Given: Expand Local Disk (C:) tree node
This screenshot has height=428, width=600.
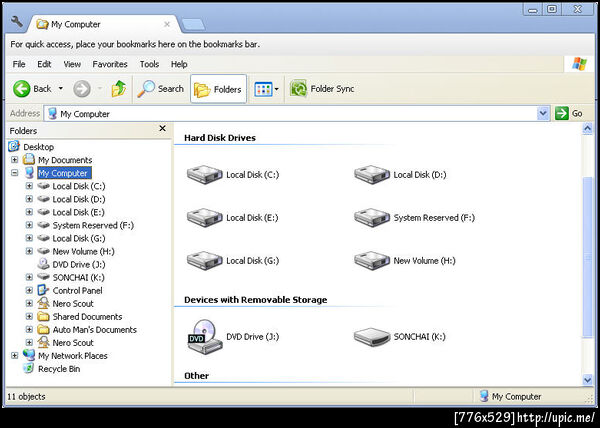Looking at the screenshot, I should (x=29, y=186).
